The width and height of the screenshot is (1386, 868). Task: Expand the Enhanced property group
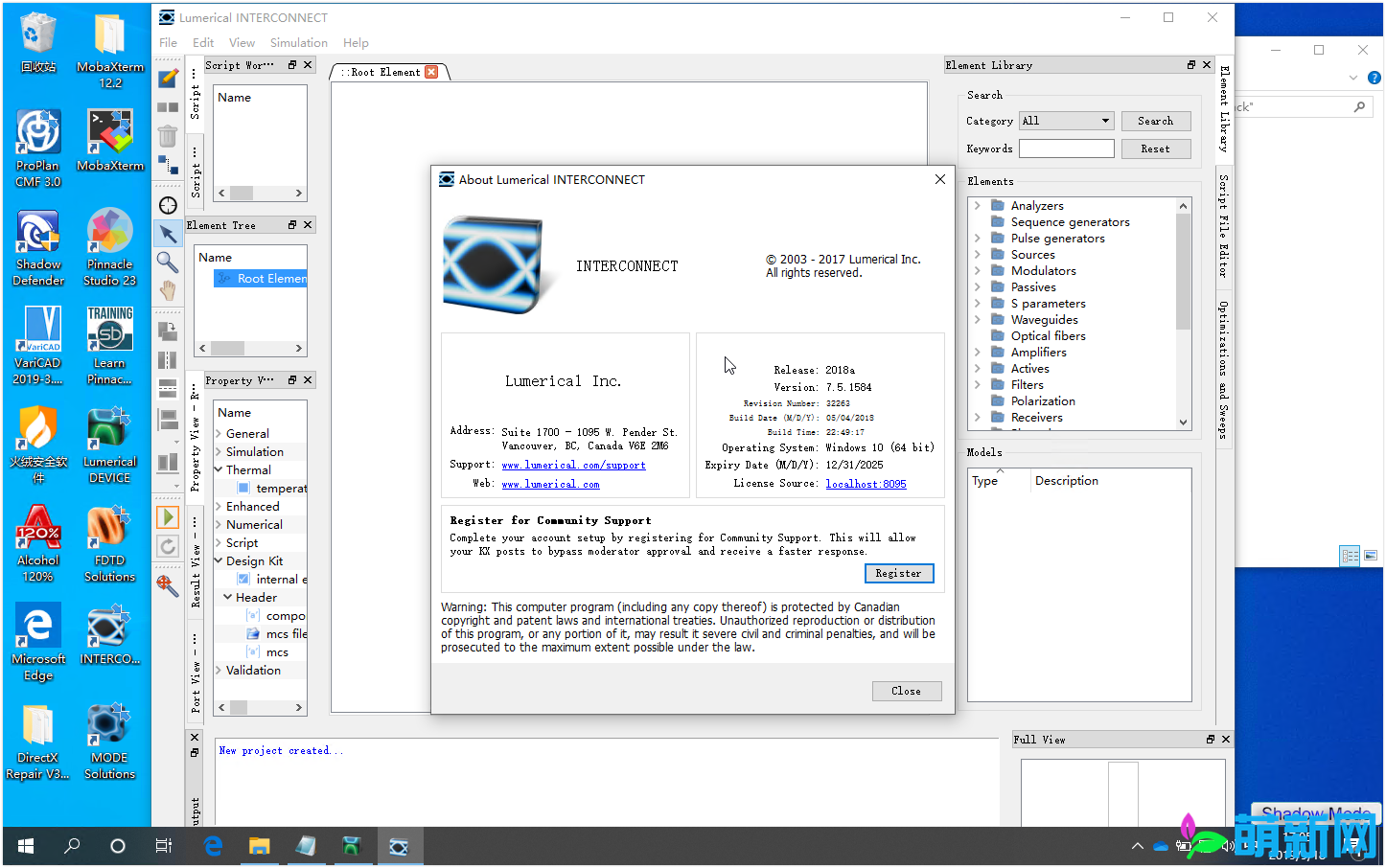(x=219, y=507)
